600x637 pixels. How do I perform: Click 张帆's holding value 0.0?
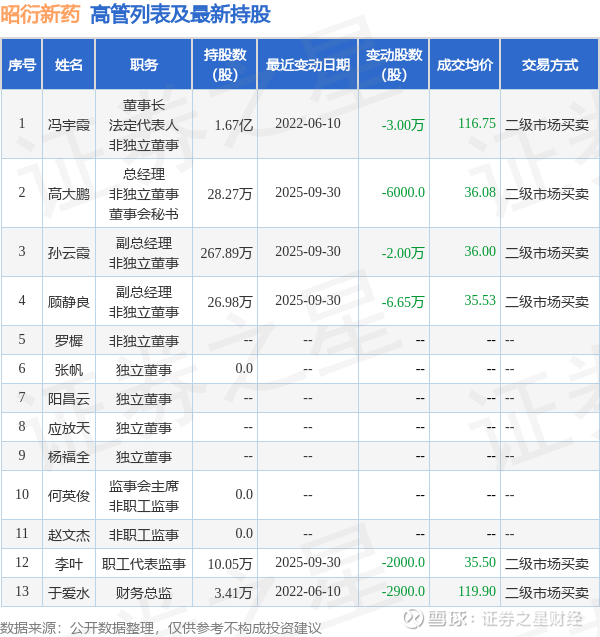coord(244,368)
